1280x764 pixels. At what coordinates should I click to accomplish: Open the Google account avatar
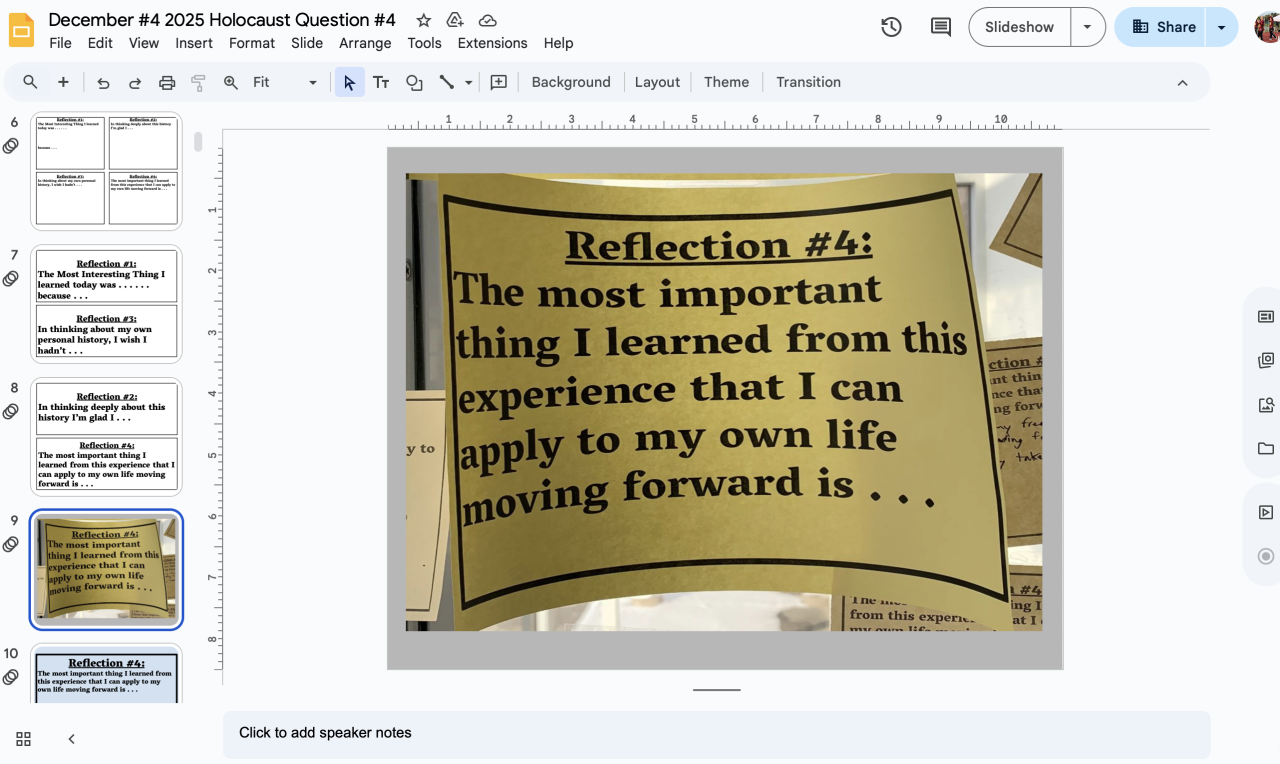click(x=1268, y=27)
